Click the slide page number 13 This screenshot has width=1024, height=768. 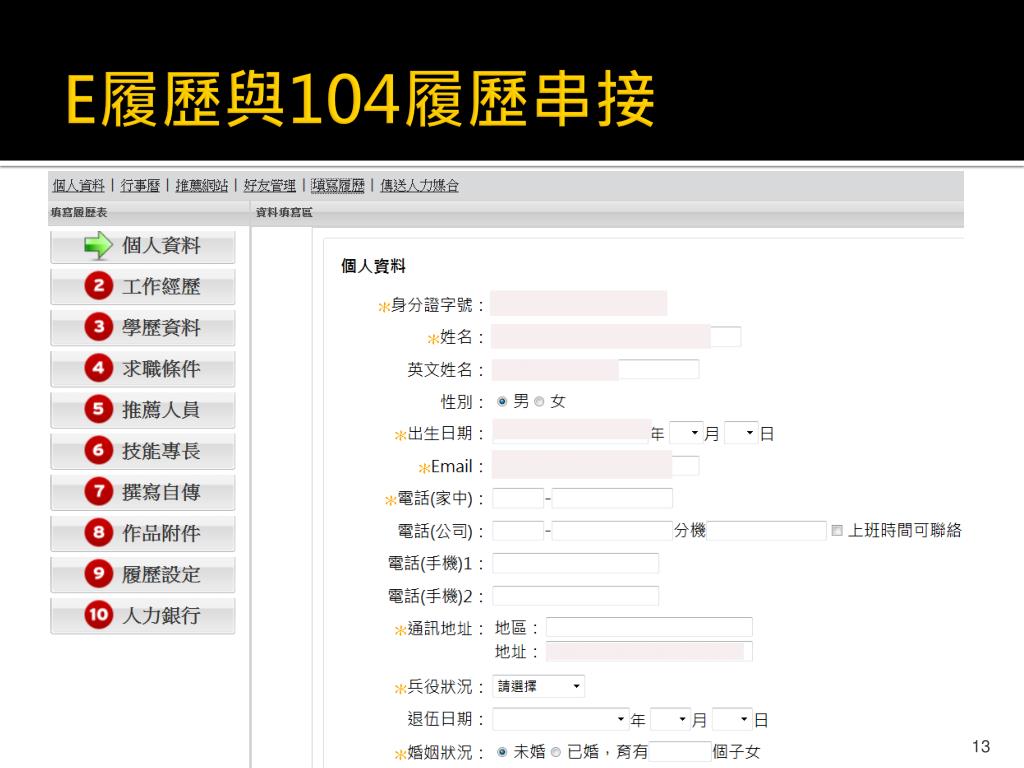click(x=981, y=746)
